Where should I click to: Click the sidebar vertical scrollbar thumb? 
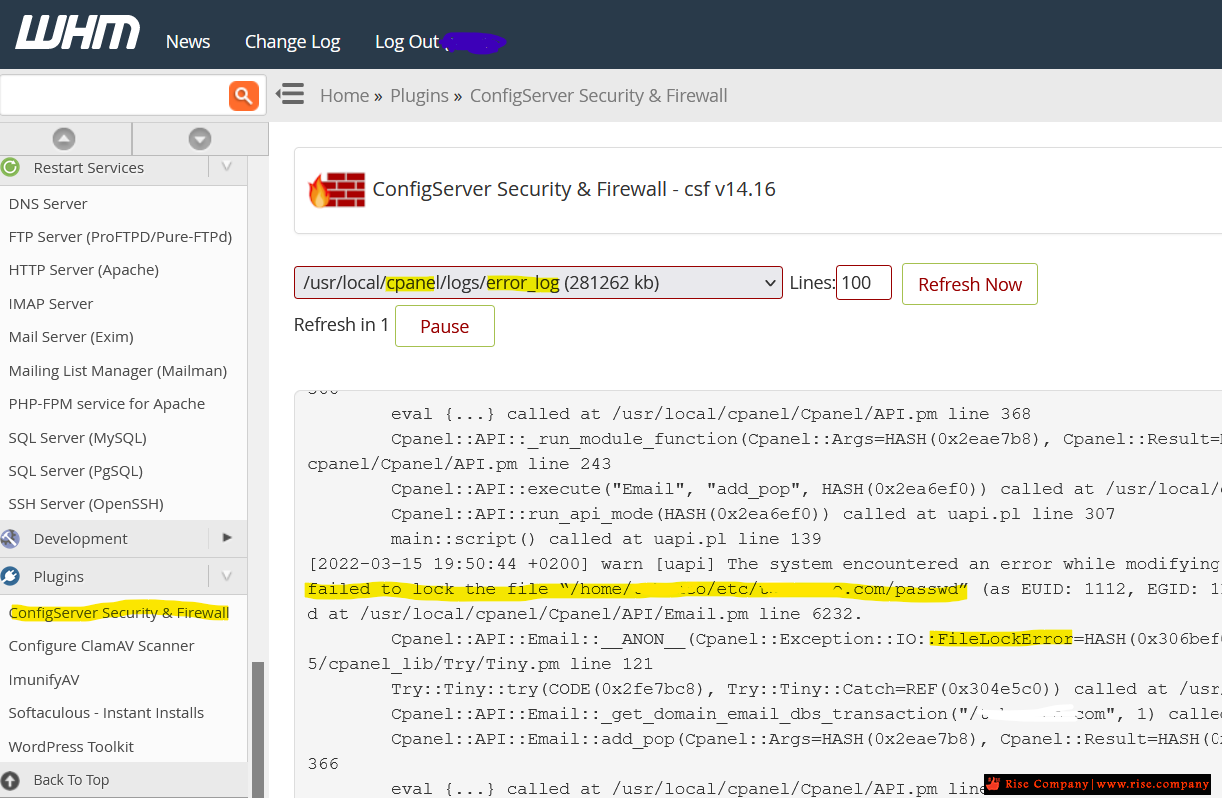click(x=257, y=729)
